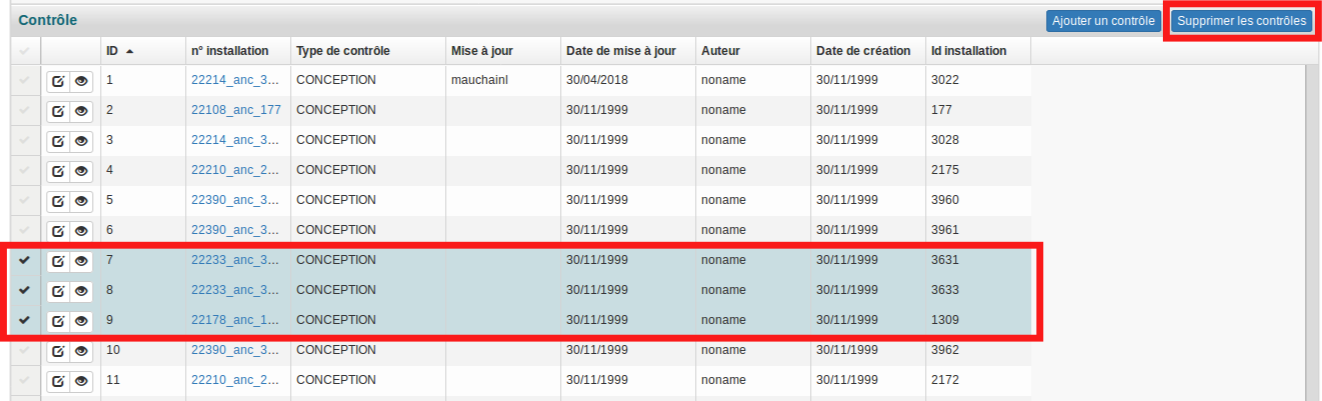Uncheck the selection mark for row ID 7
This screenshot has width=1322, height=401.
click(x=25, y=260)
